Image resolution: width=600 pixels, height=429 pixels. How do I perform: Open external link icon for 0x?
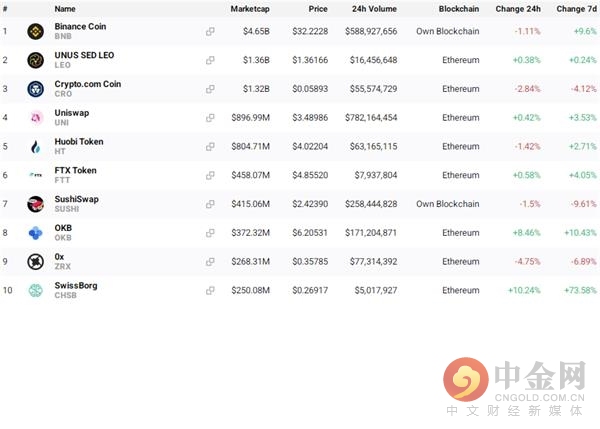pos(210,262)
